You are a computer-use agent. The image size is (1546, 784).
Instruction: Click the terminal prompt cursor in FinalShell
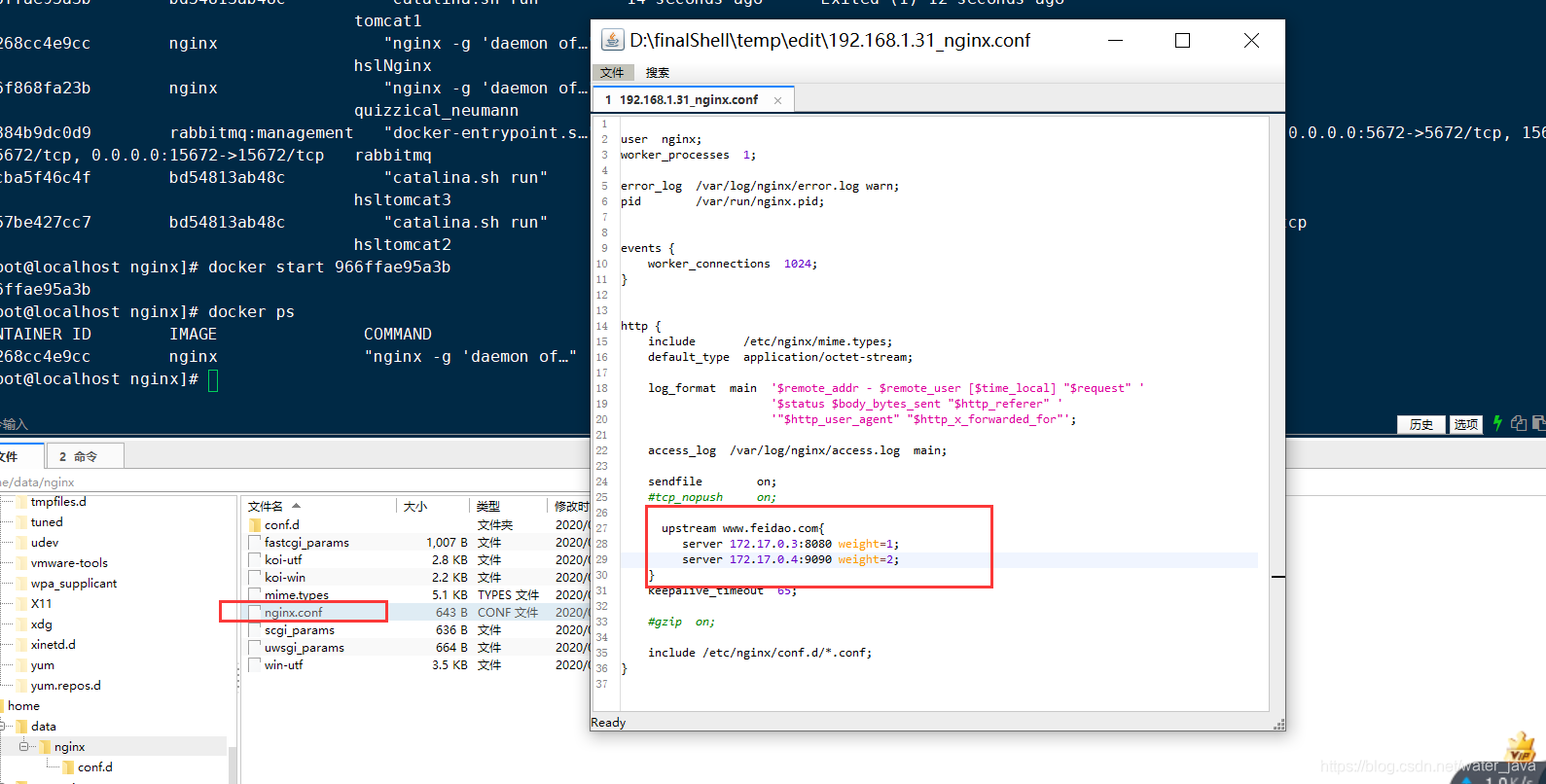(x=213, y=380)
